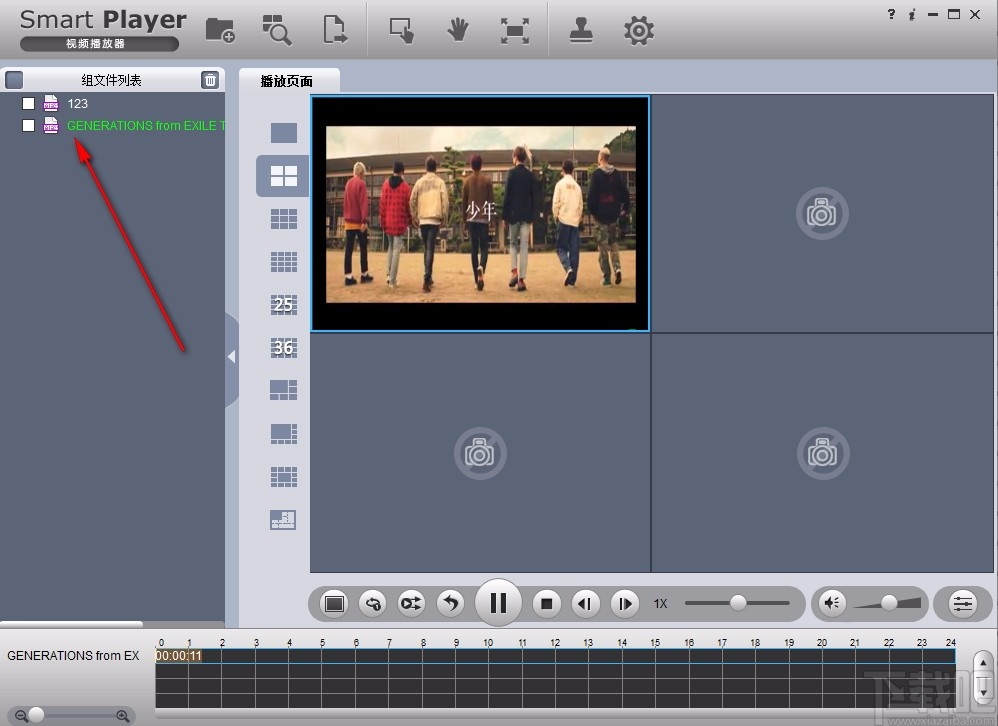Open the file search icon

pos(277,30)
